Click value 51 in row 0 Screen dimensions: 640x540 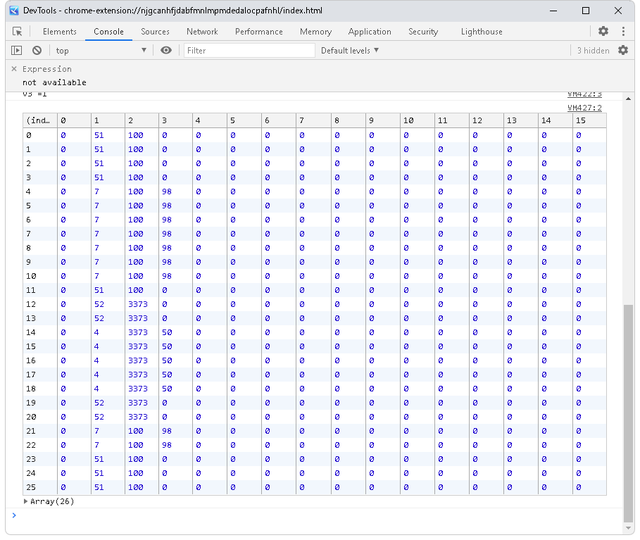pyautogui.click(x=99, y=135)
